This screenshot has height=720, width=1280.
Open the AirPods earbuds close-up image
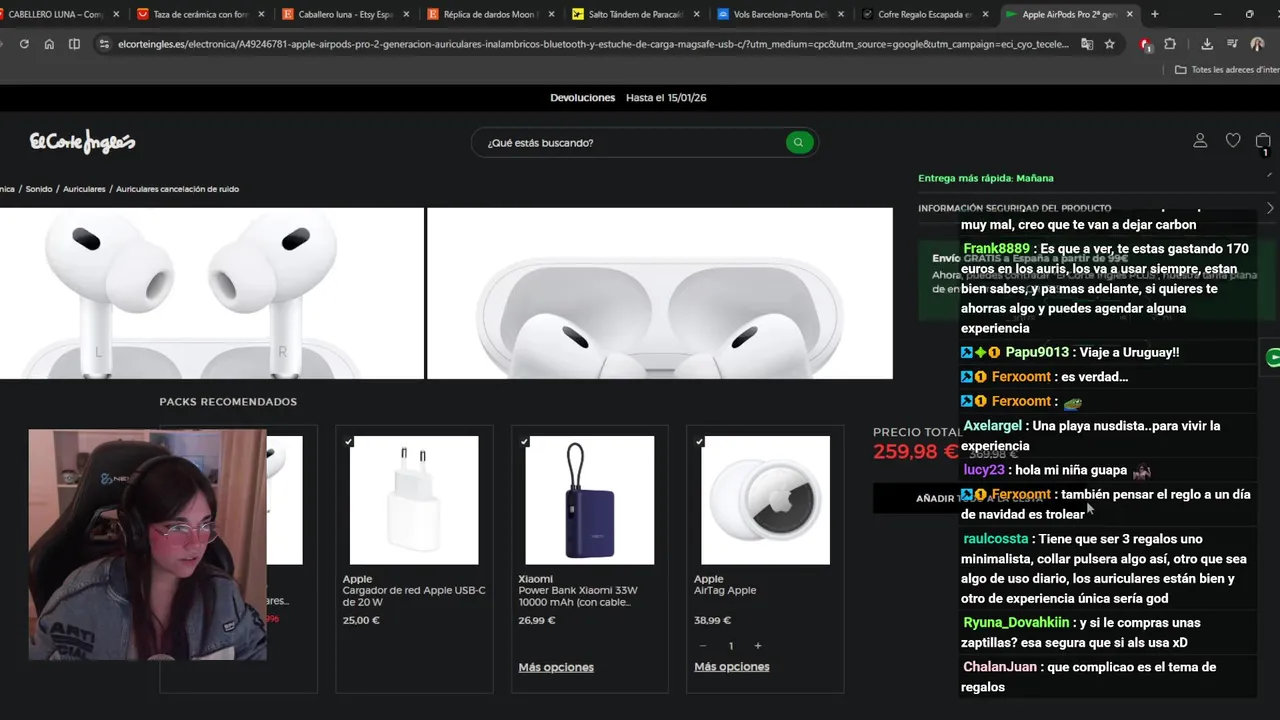211,293
